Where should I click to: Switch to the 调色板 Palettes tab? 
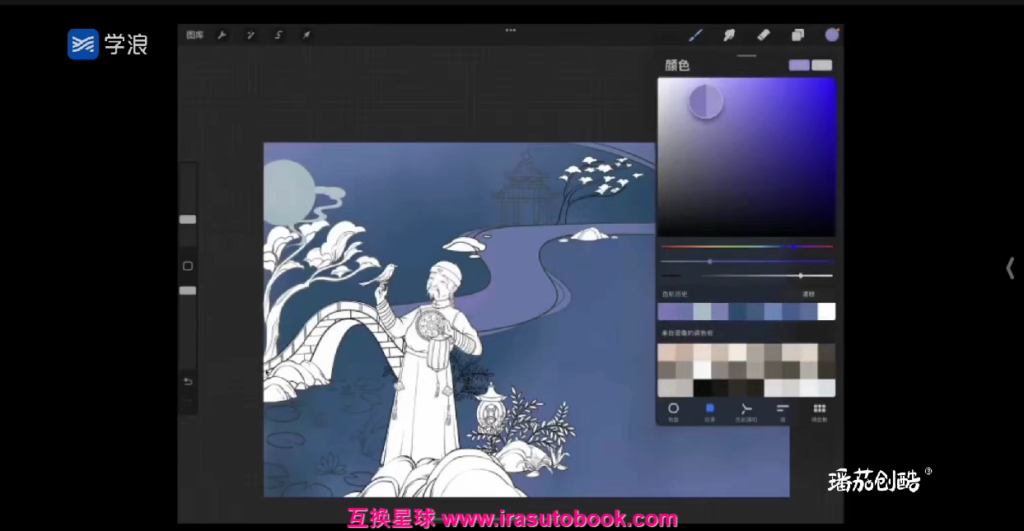tap(819, 412)
